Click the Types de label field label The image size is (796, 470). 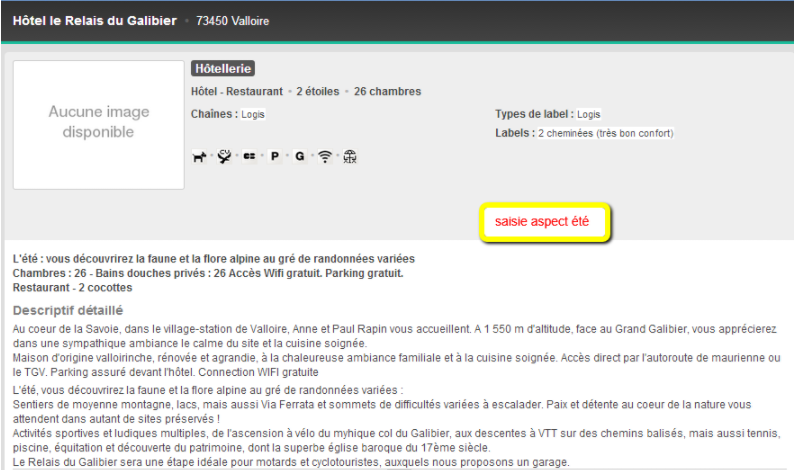[535, 114]
